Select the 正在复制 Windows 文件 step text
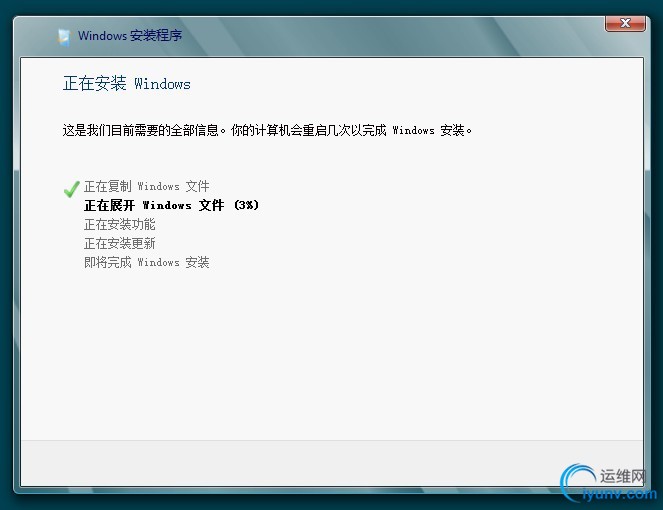663x510 pixels. coord(146,186)
